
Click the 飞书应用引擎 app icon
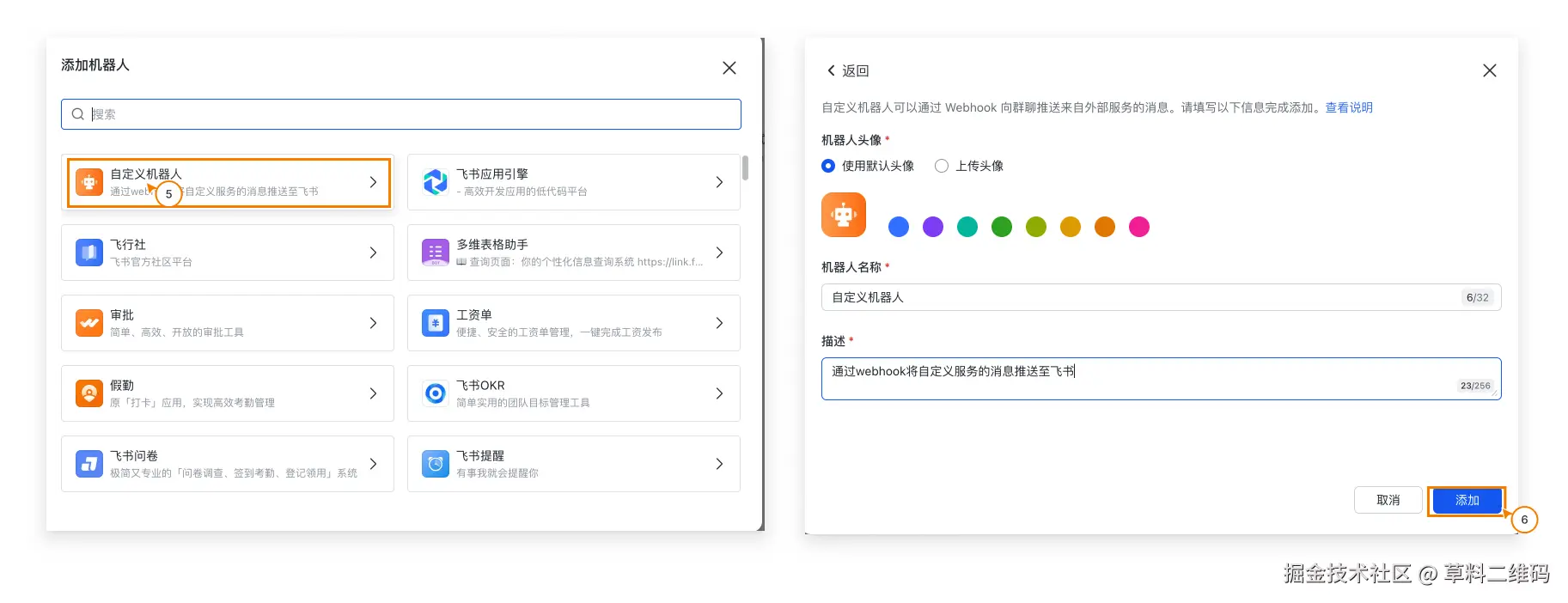tap(436, 182)
